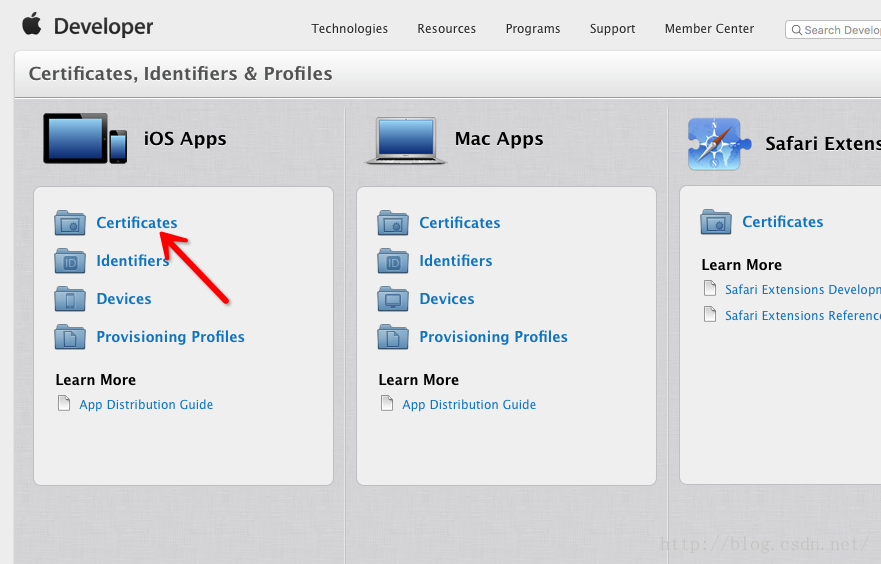Click the Mac Apps Identifiers folder icon

point(393,261)
